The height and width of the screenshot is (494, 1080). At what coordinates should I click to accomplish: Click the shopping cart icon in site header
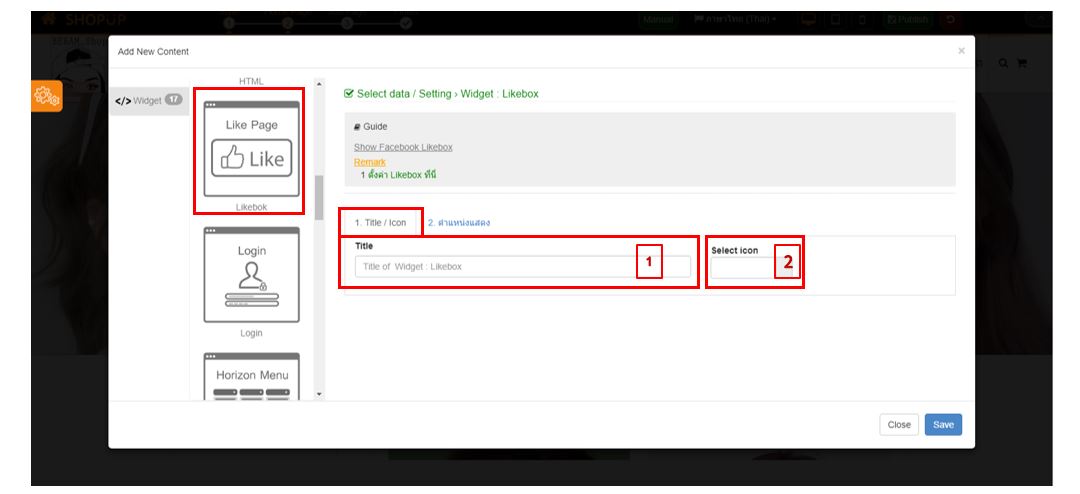(1021, 63)
